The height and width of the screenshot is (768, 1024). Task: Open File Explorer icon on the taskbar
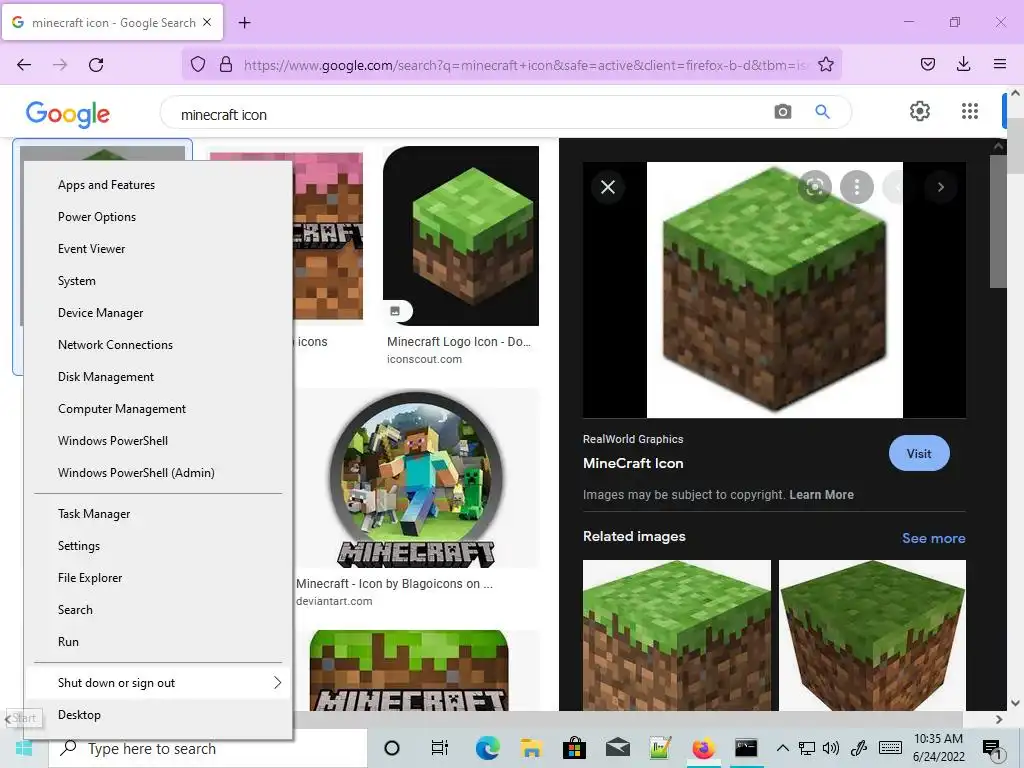point(531,748)
